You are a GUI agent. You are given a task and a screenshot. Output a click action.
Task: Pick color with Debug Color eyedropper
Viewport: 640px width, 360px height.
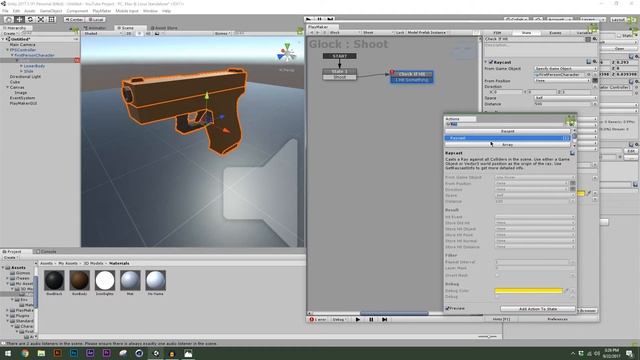pos(567,291)
